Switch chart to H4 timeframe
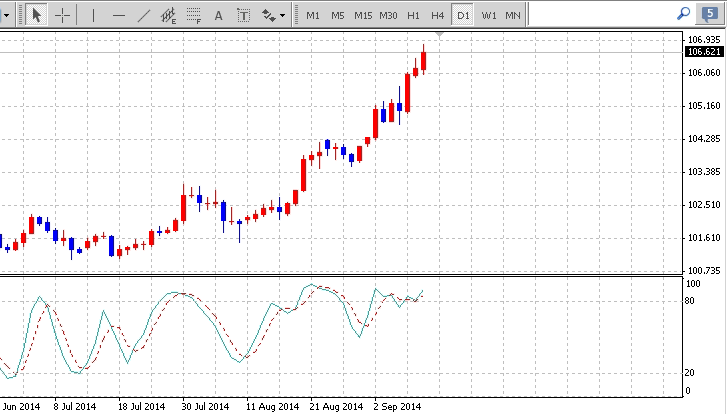The image size is (727, 414). click(x=438, y=15)
